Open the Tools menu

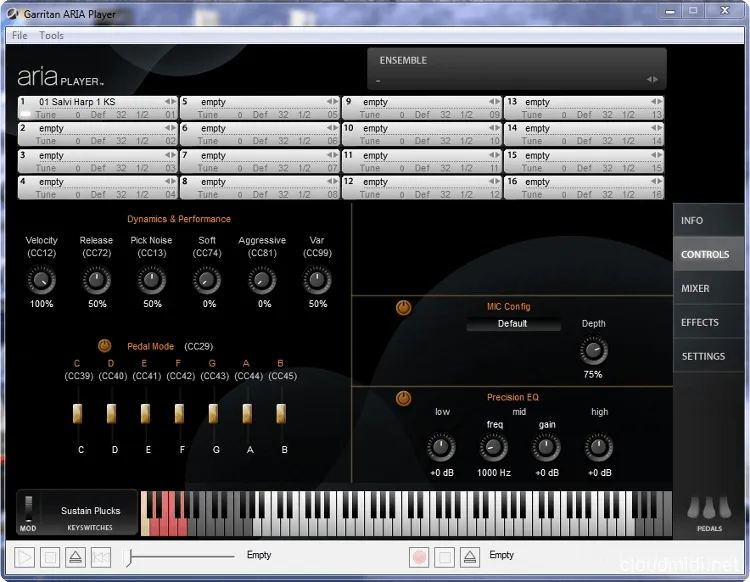(51, 35)
